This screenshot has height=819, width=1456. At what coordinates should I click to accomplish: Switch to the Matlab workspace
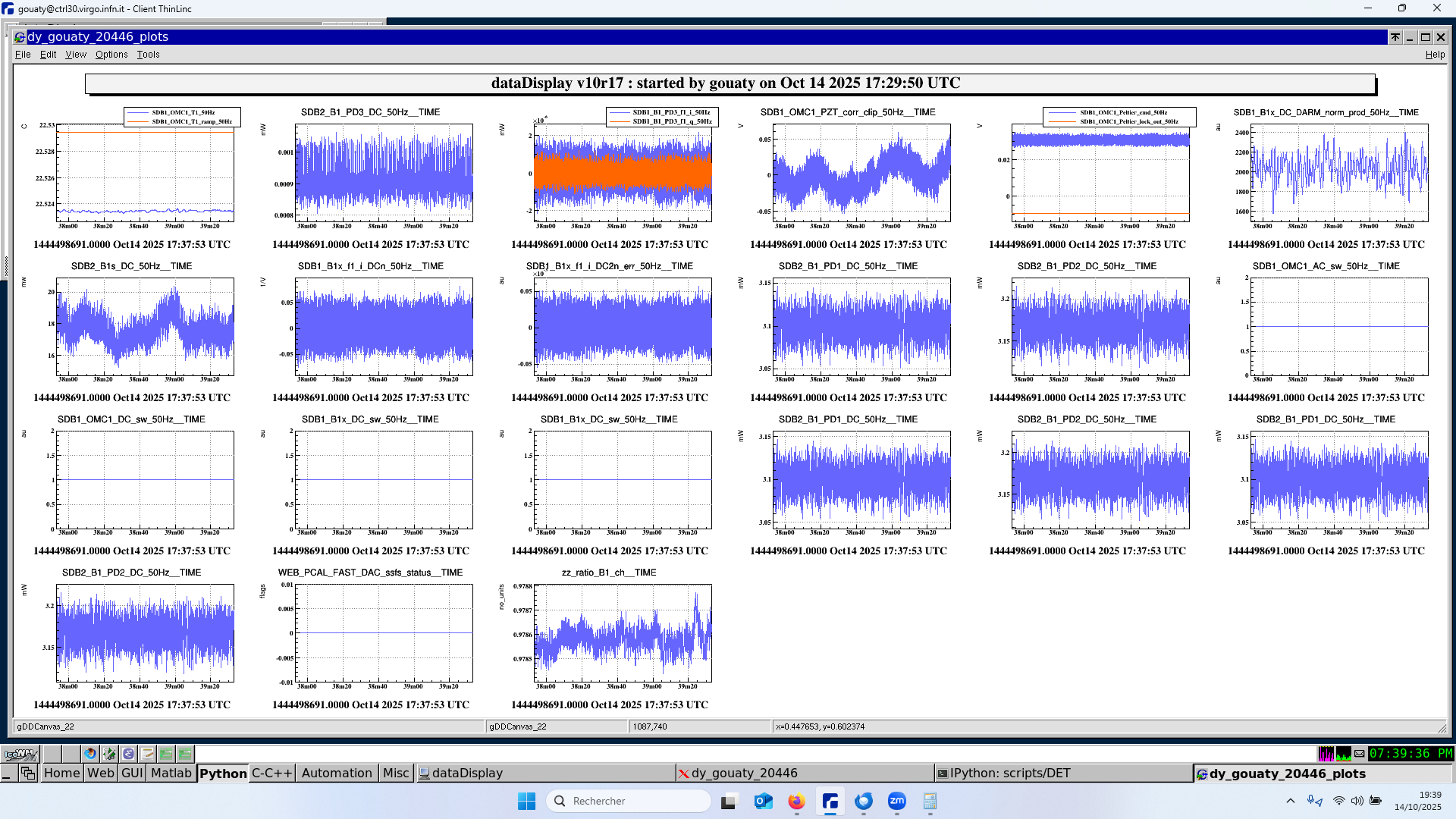(x=171, y=773)
